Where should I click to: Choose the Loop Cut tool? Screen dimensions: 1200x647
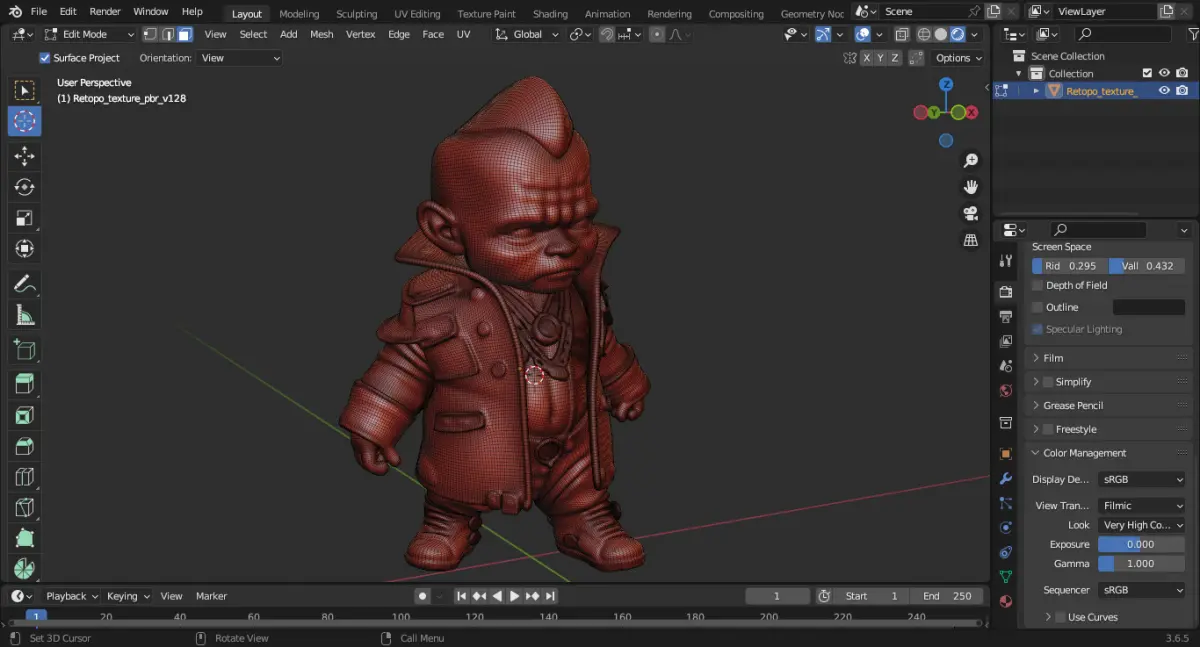(x=24, y=477)
